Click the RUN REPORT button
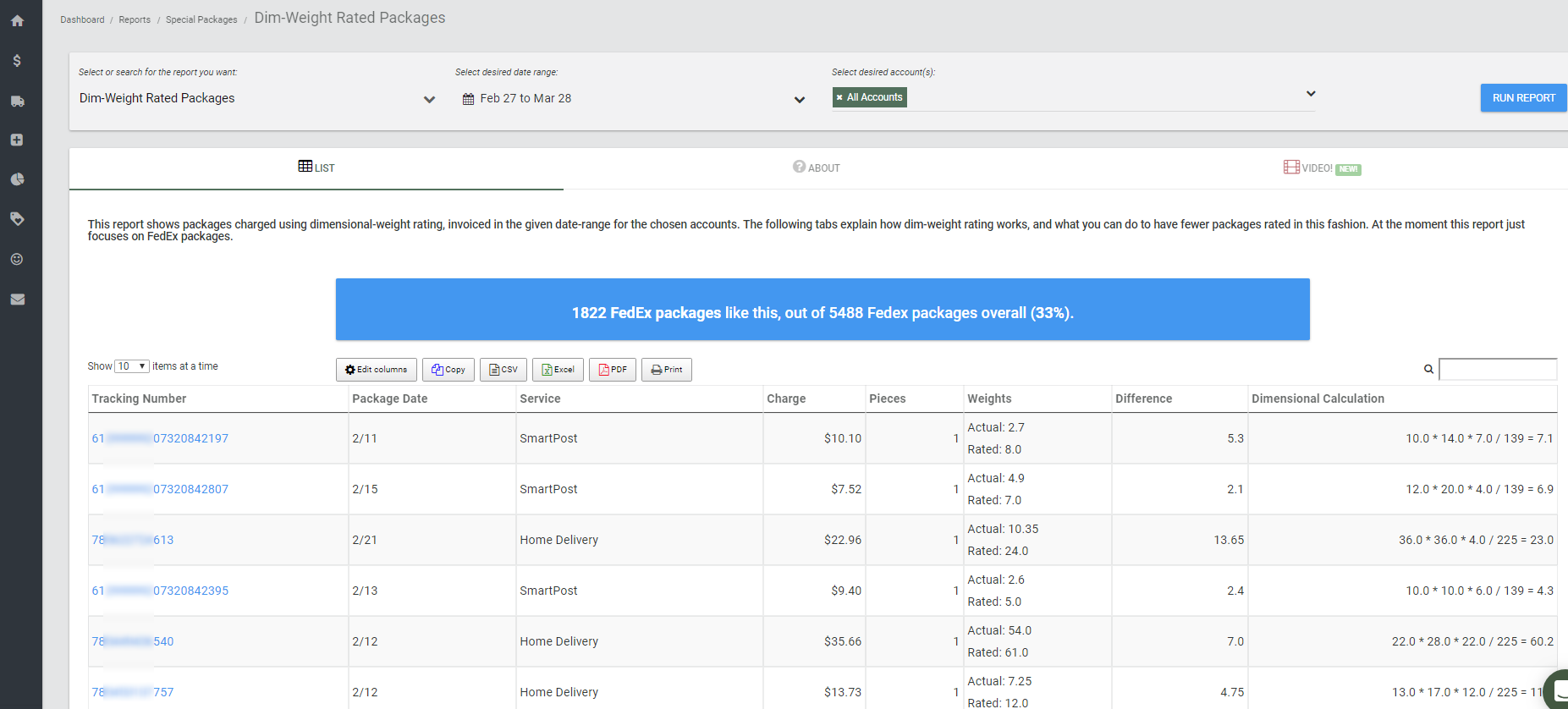1568x709 pixels. 1523,98
